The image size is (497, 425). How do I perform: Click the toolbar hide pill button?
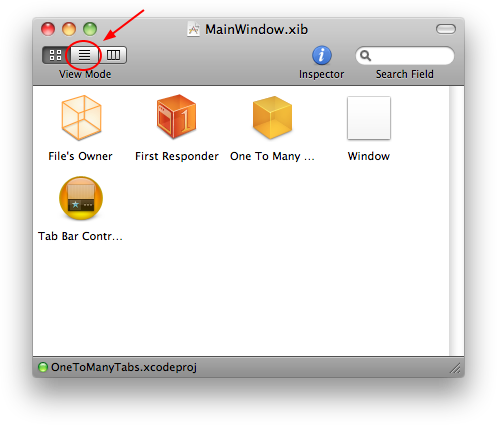[x=446, y=29]
